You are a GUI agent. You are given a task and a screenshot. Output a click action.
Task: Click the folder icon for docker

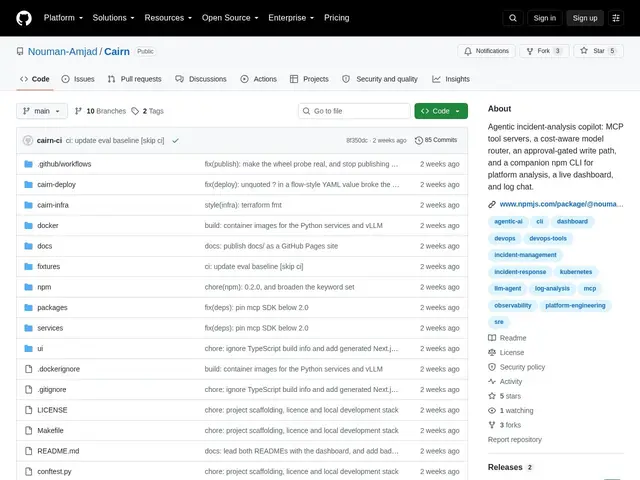pos(28,225)
